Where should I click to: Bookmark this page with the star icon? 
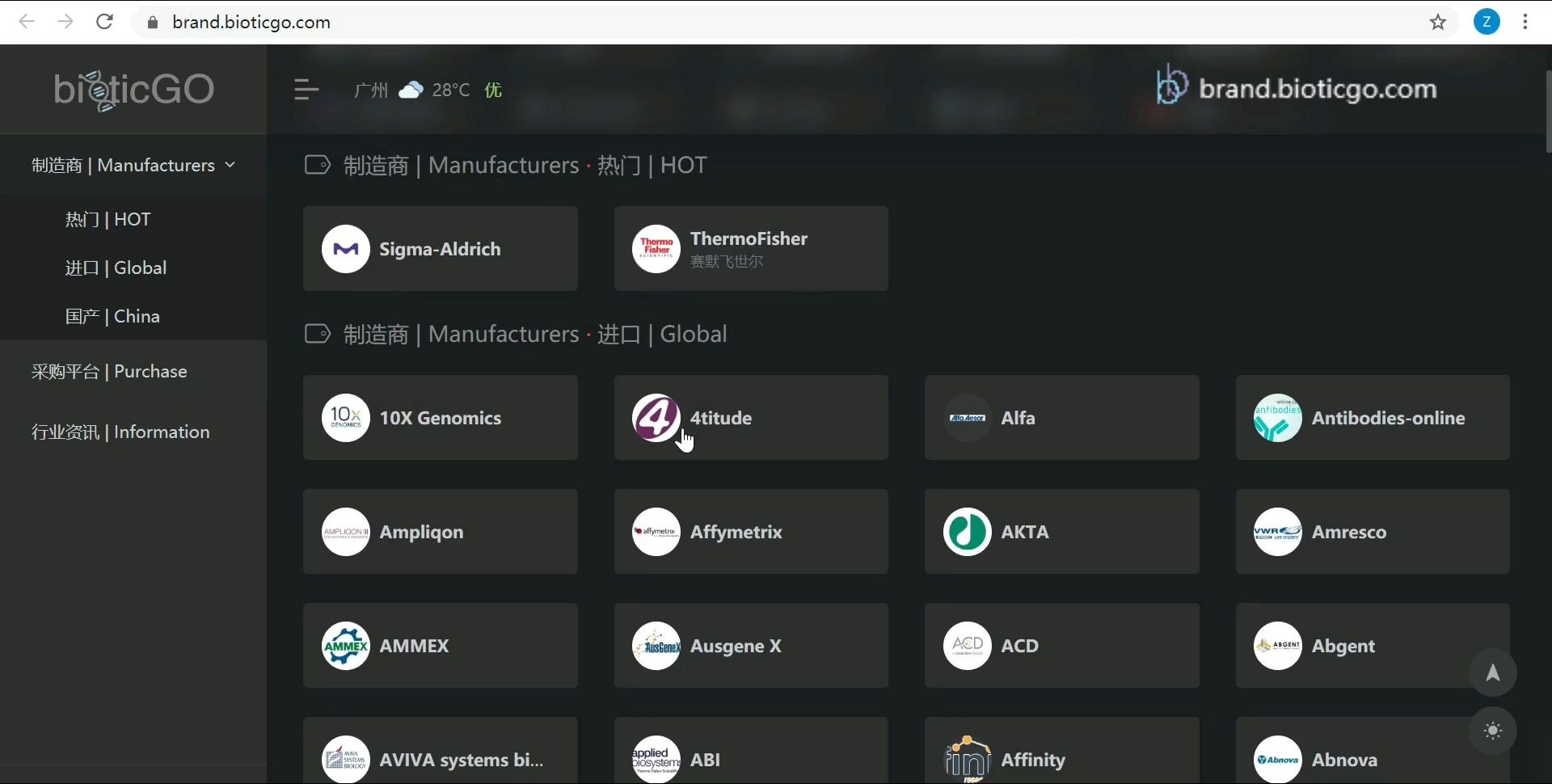[1438, 22]
